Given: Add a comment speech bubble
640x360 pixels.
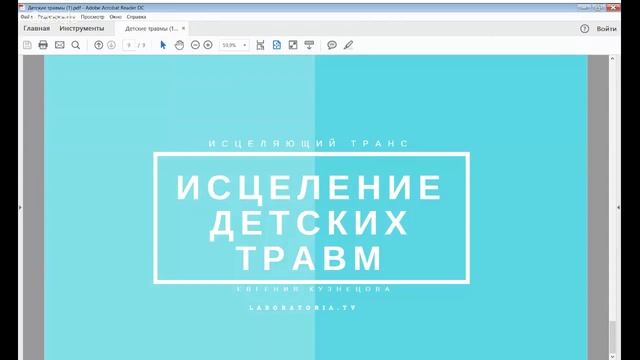Looking at the screenshot, I should 332,45.
